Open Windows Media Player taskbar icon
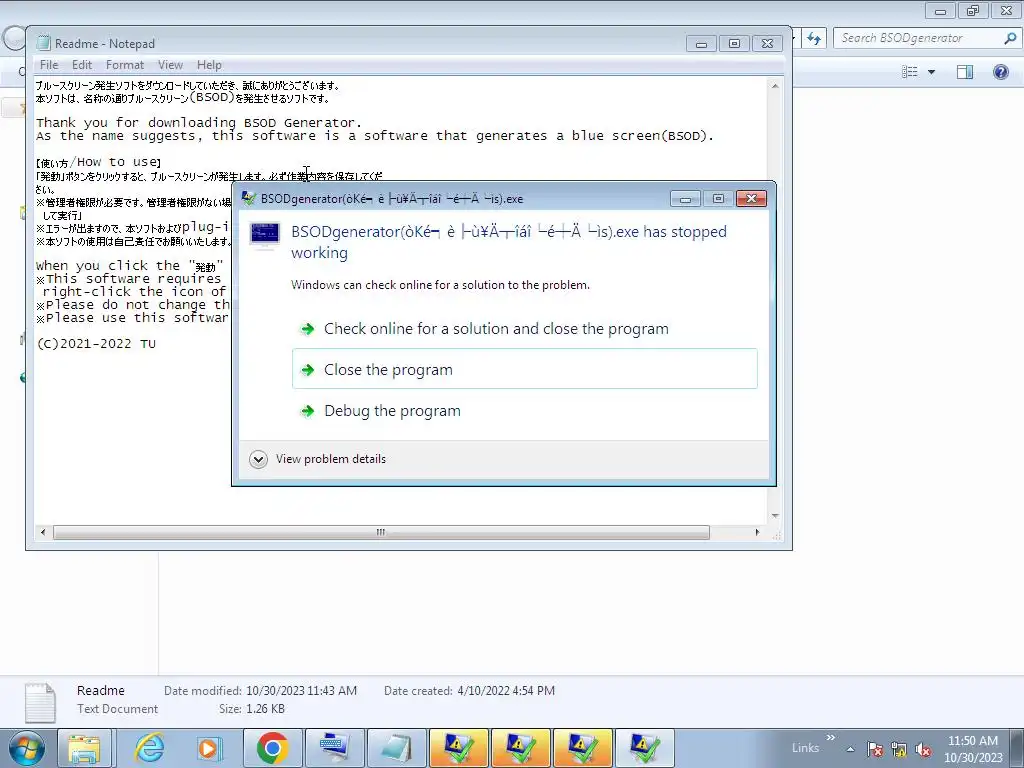1024x768 pixels. pos(209,748)
